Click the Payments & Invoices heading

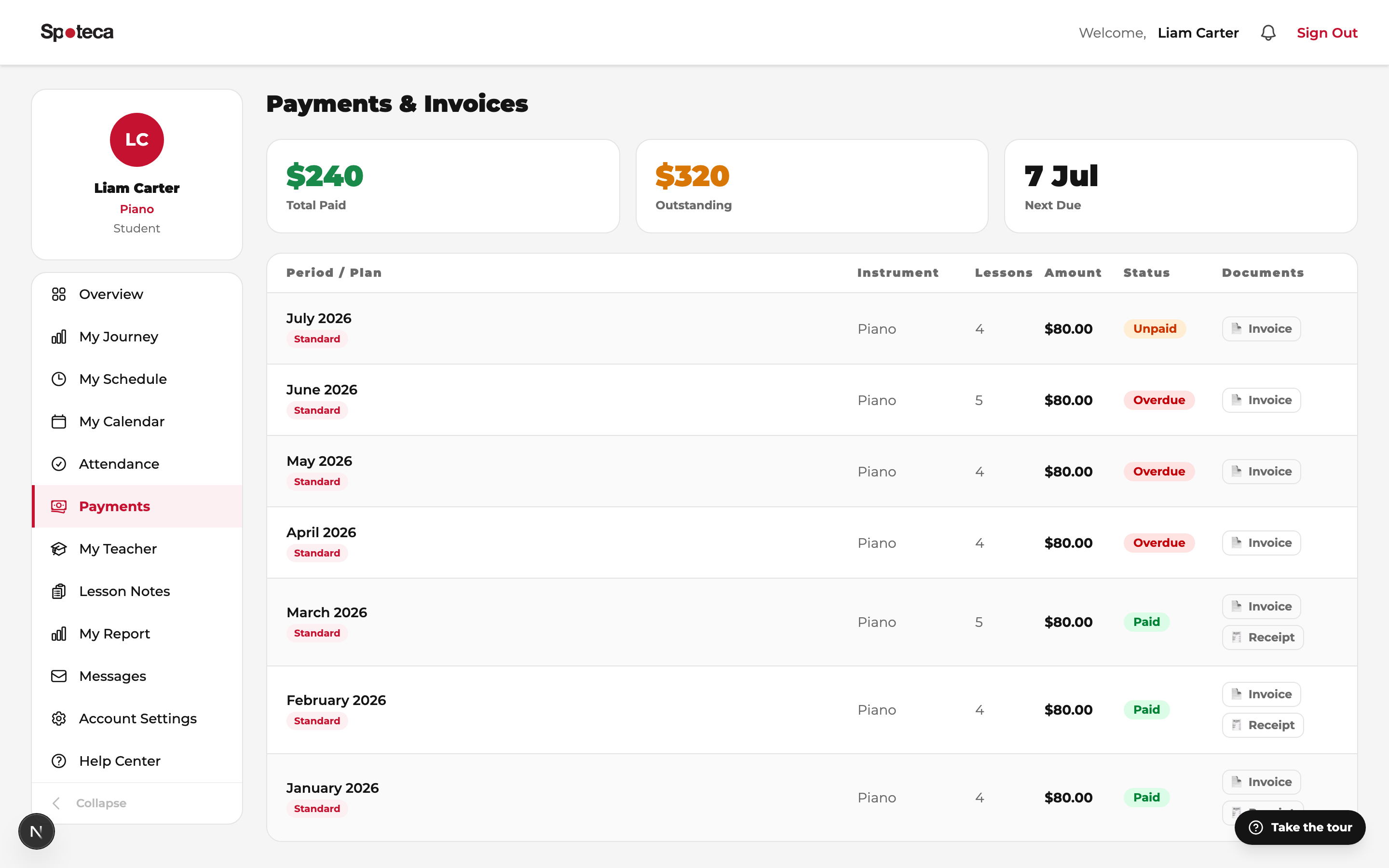397,104
